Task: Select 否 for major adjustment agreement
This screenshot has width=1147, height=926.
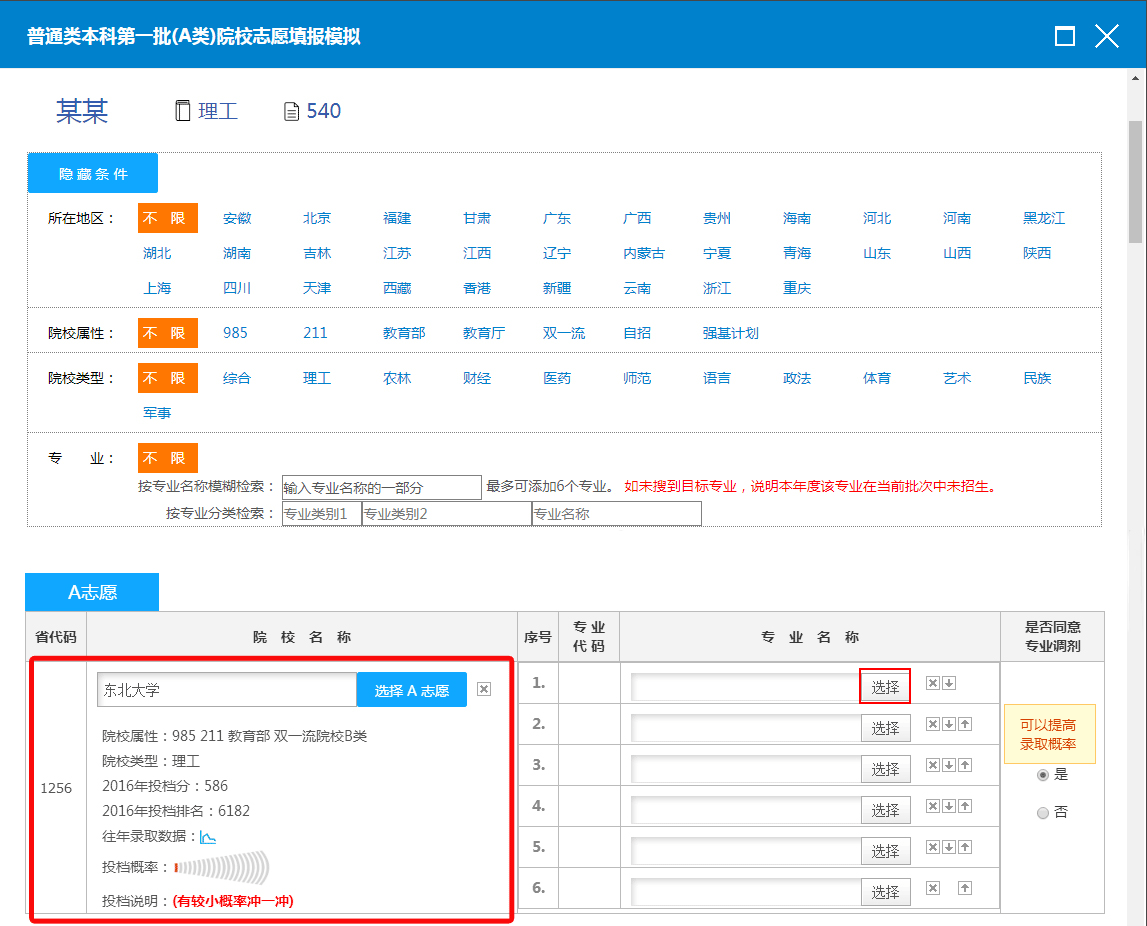Action: 1043,813
